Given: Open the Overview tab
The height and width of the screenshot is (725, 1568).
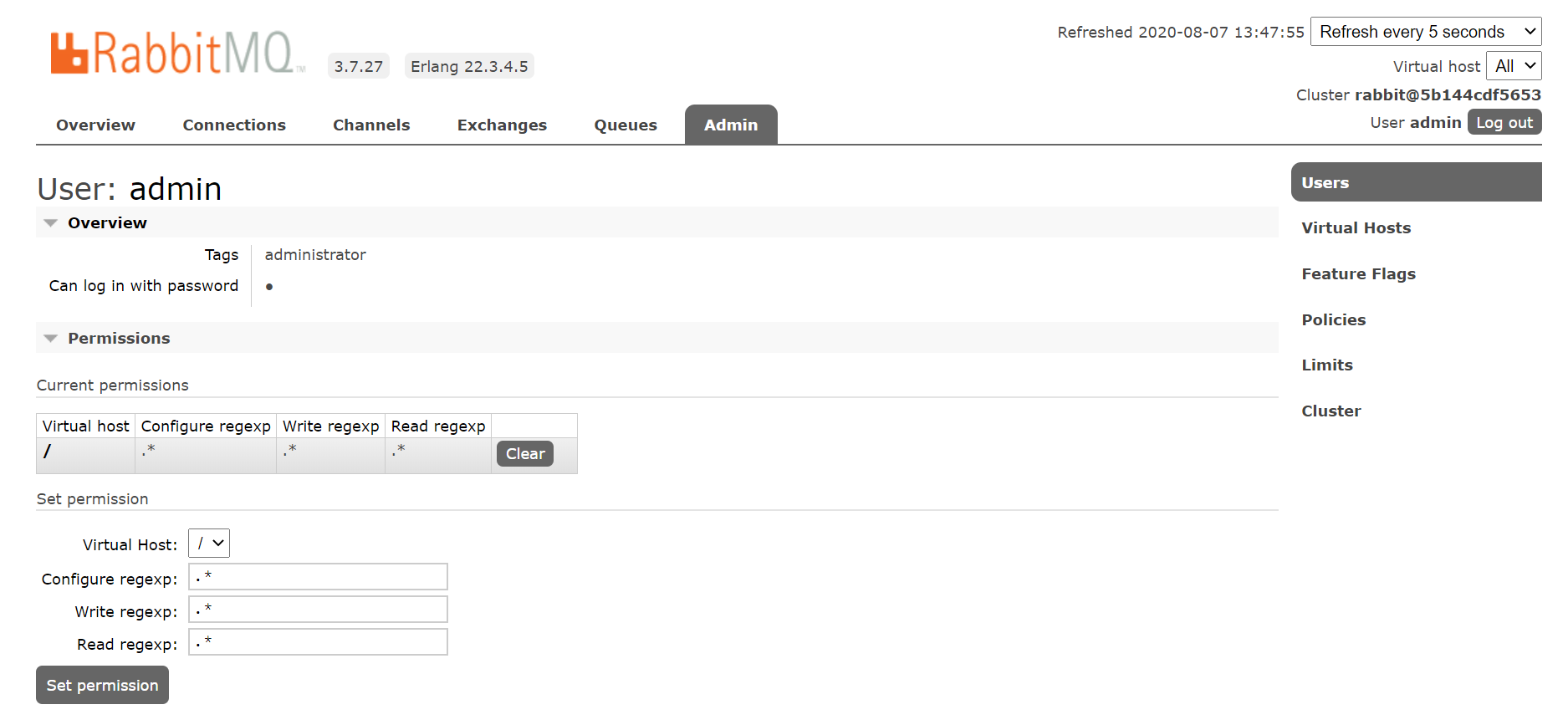Looking at the screenshot, I should (x=95, y=125).
